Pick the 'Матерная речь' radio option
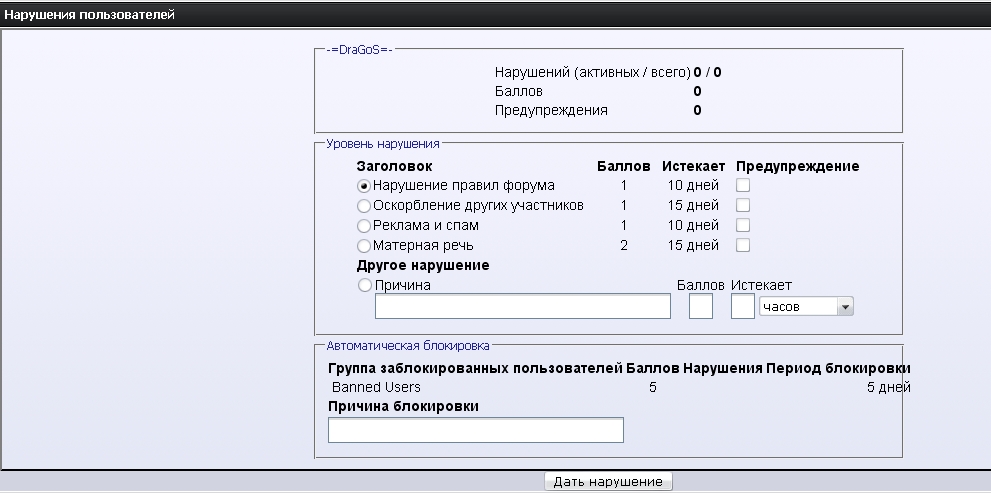 [x=364, y=246]
